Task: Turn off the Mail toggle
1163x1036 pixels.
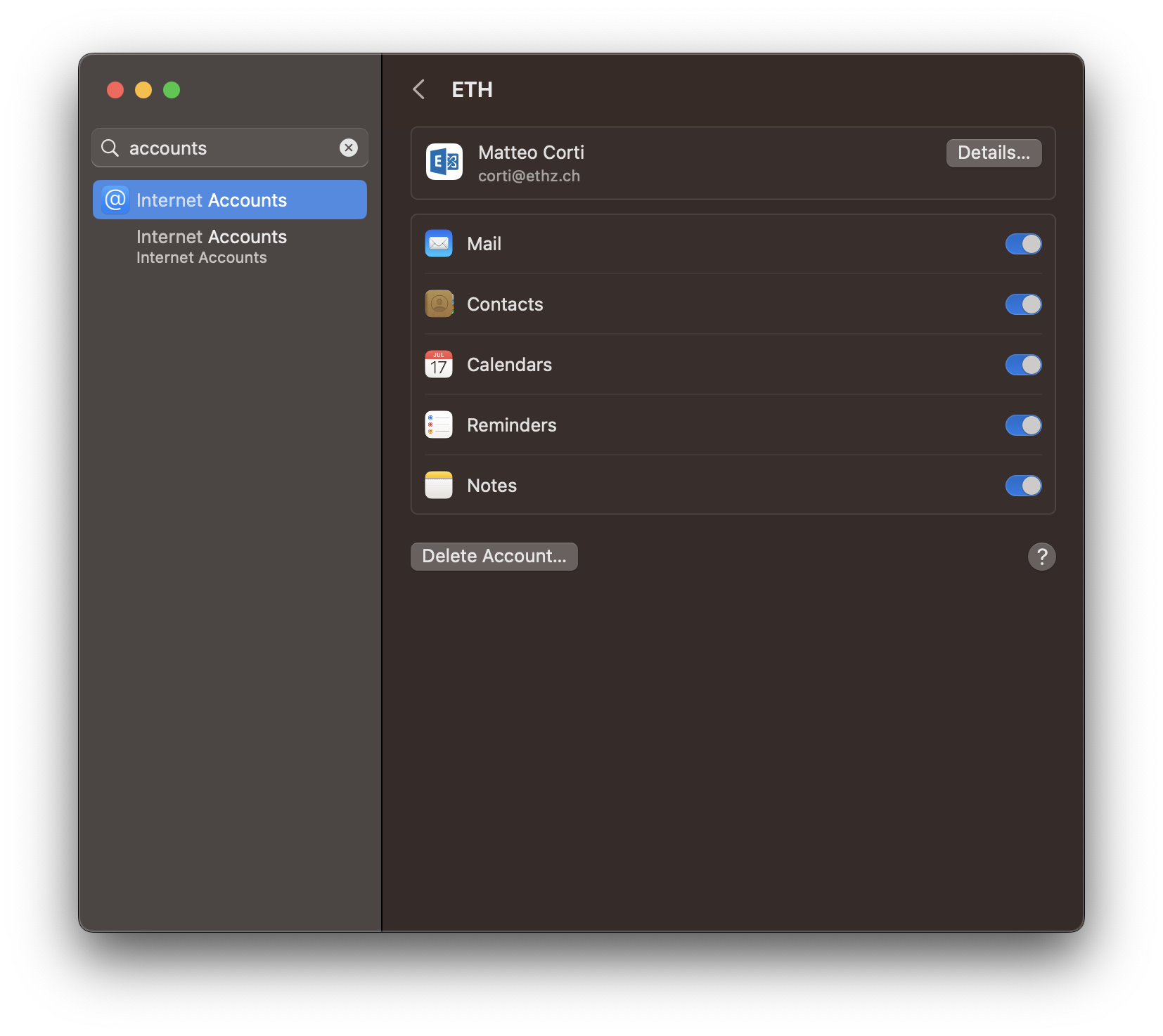Action: [x=1024, y=244]
